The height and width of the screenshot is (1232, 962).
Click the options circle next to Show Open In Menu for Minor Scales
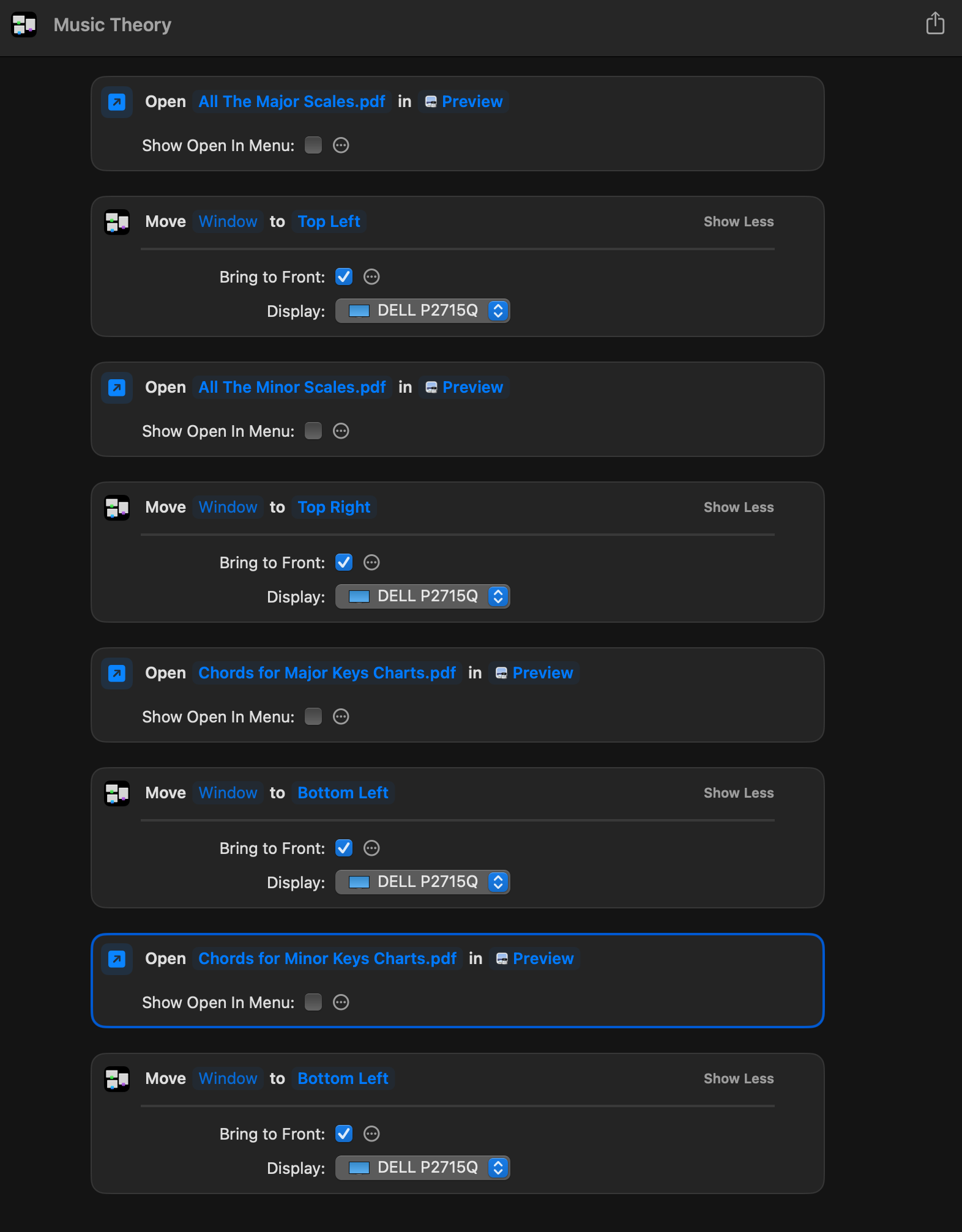tap(341, 431)
